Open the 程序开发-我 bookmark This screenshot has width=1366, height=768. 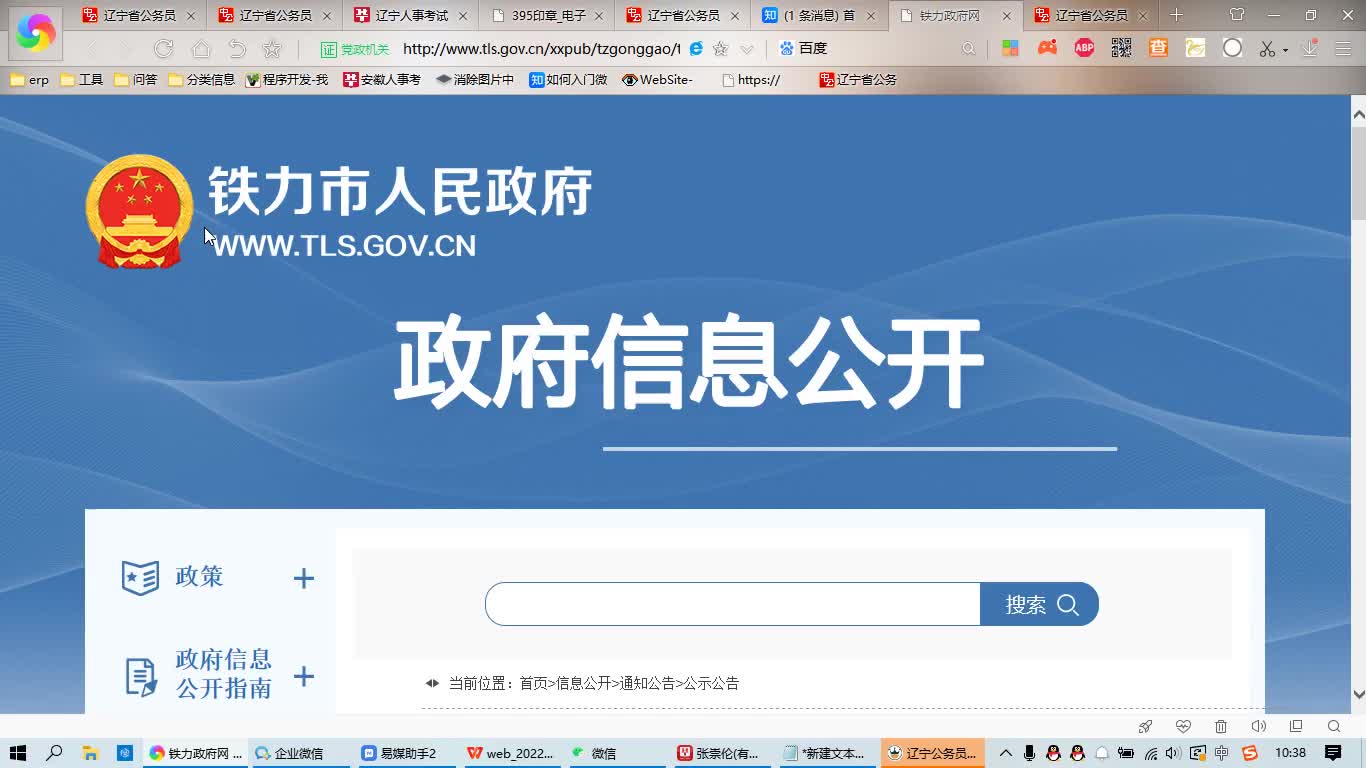pyautogui.click(x=287, y=80)
